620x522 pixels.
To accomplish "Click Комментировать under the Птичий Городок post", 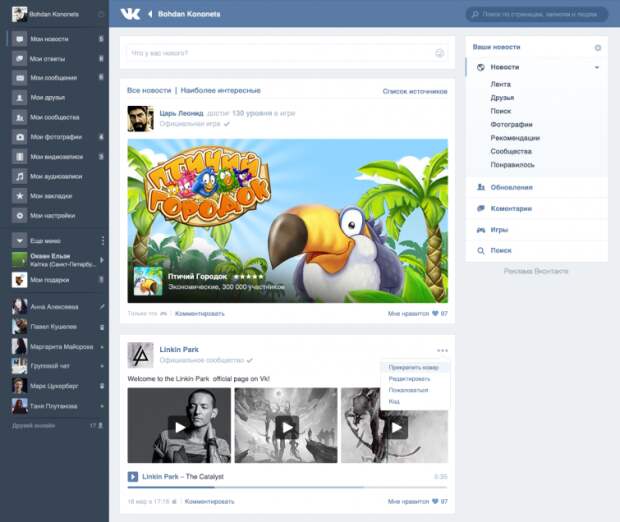I will click(x=200, y=314).
